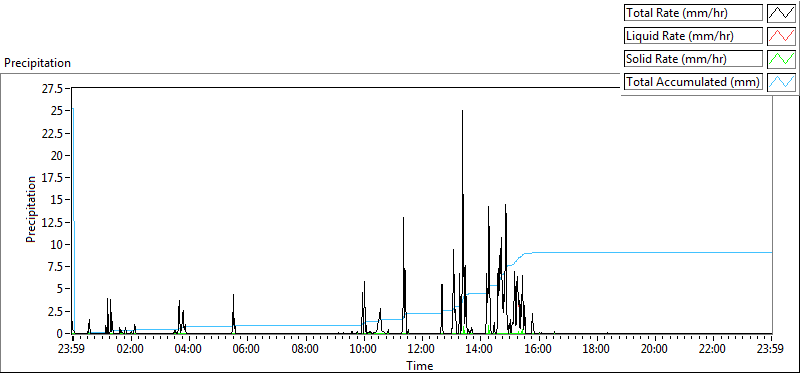Image resolution: width=800 pixels, height=373 pixels.
Task: Click the 2.5 y-axis value
Action: pos(55,311)
